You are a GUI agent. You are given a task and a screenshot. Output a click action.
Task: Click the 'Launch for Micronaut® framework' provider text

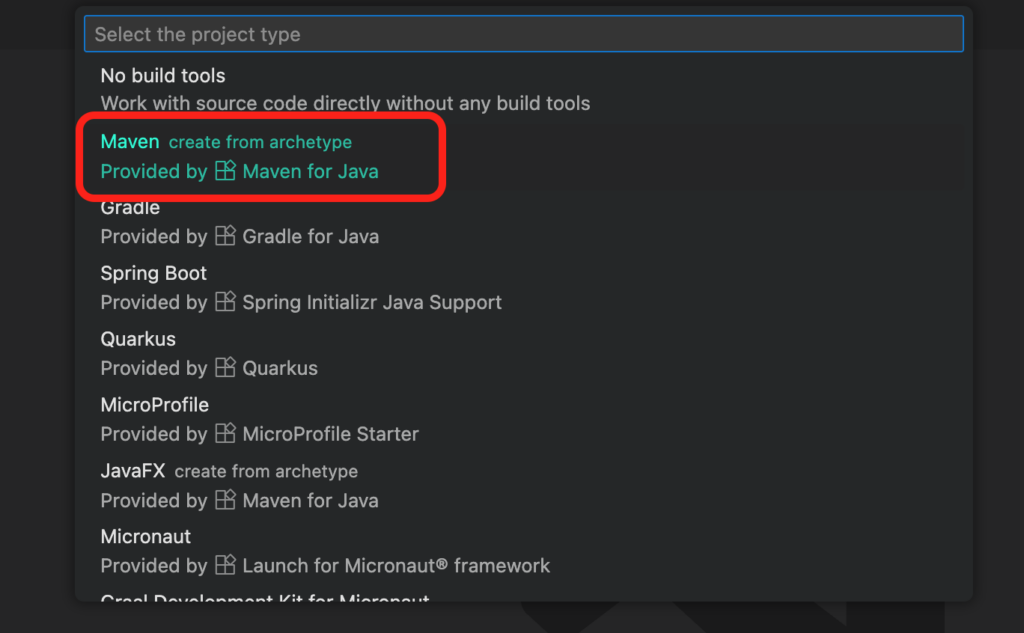[x=396, y=565]
